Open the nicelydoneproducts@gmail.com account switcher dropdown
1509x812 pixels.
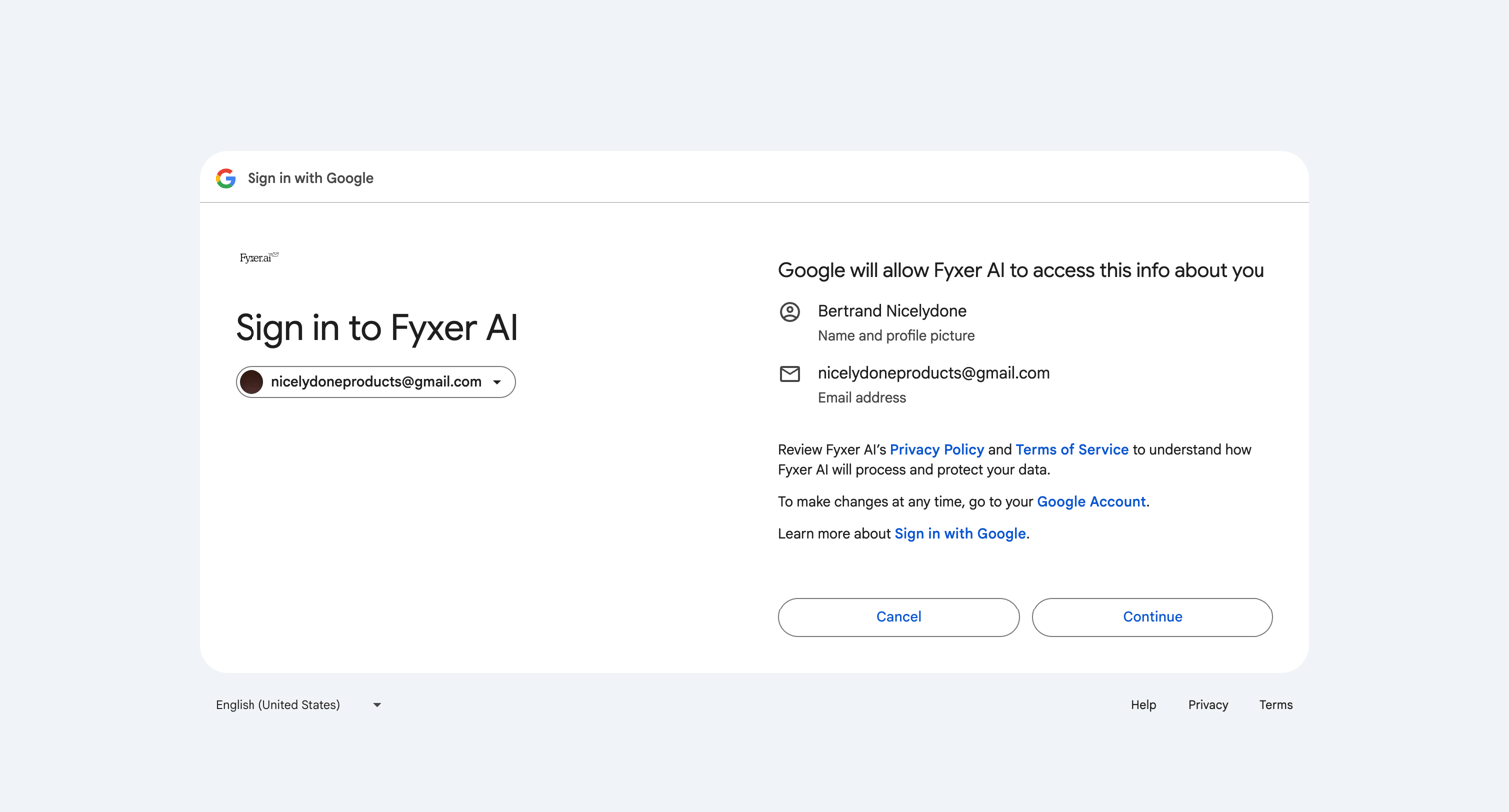click(375, 382)
